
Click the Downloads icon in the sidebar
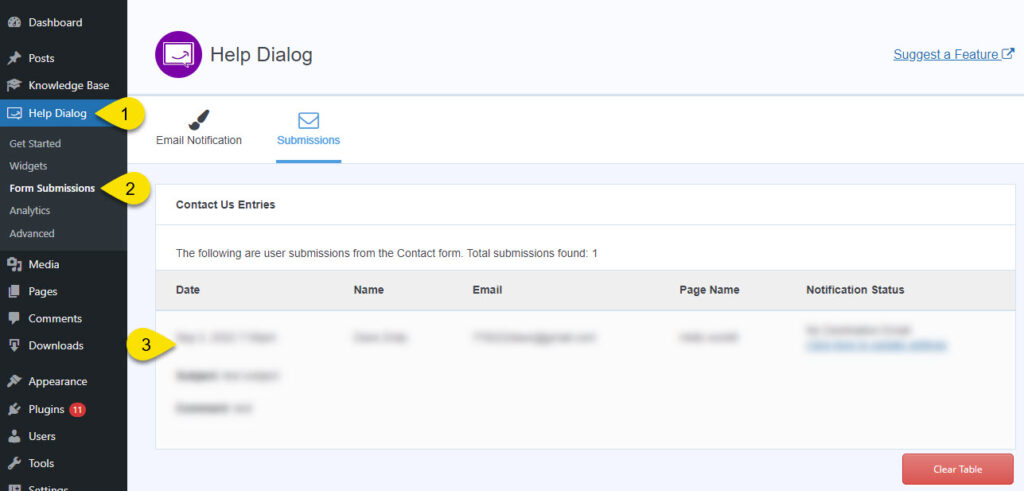pyautogui.click(x=14, y=345)
